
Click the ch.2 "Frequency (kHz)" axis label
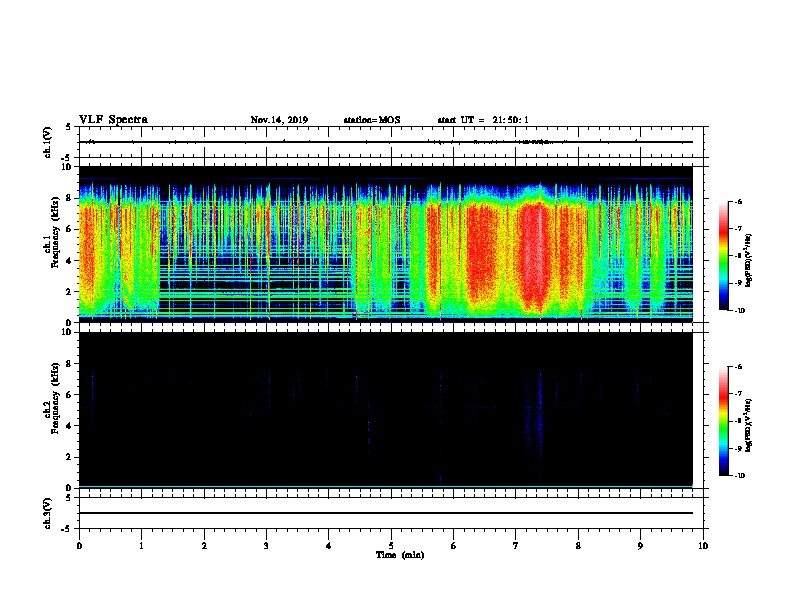pos(57,398)
